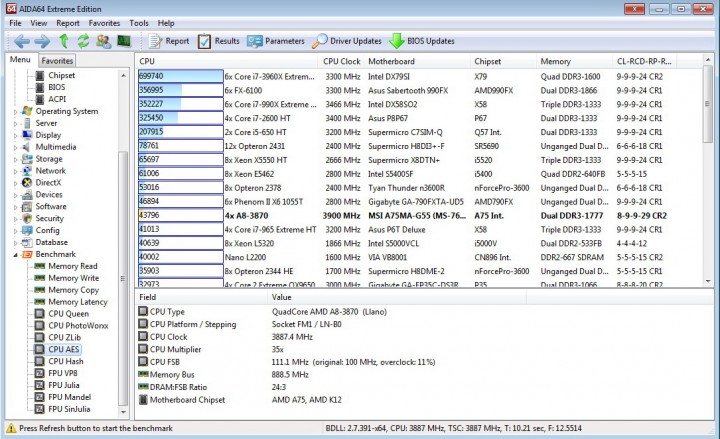This screenshot has height=439, width=720.
Task: Open benchmark Parameters
Action: [x=276, y=41]
